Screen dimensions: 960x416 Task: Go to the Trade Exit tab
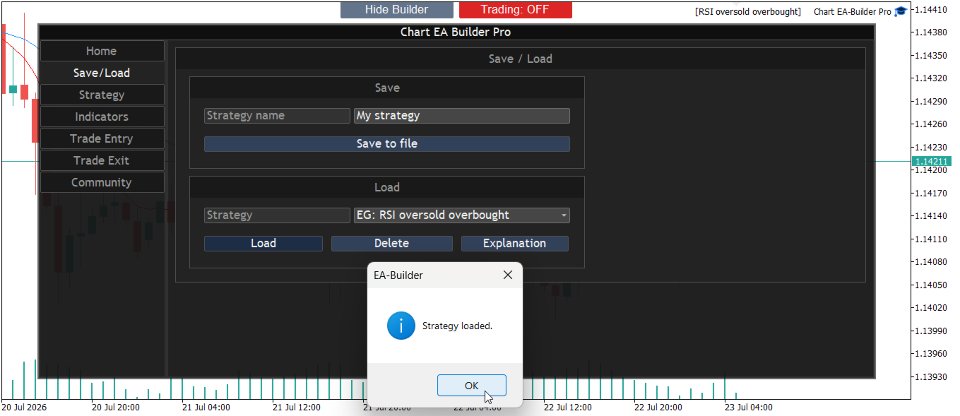click(102, 161)
